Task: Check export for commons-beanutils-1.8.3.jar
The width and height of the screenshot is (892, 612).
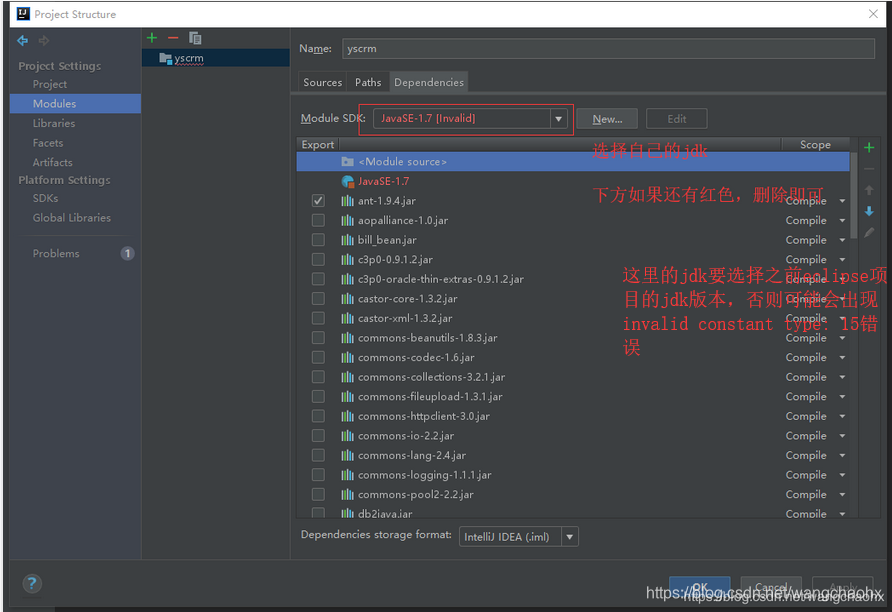Action: point(318,338)
